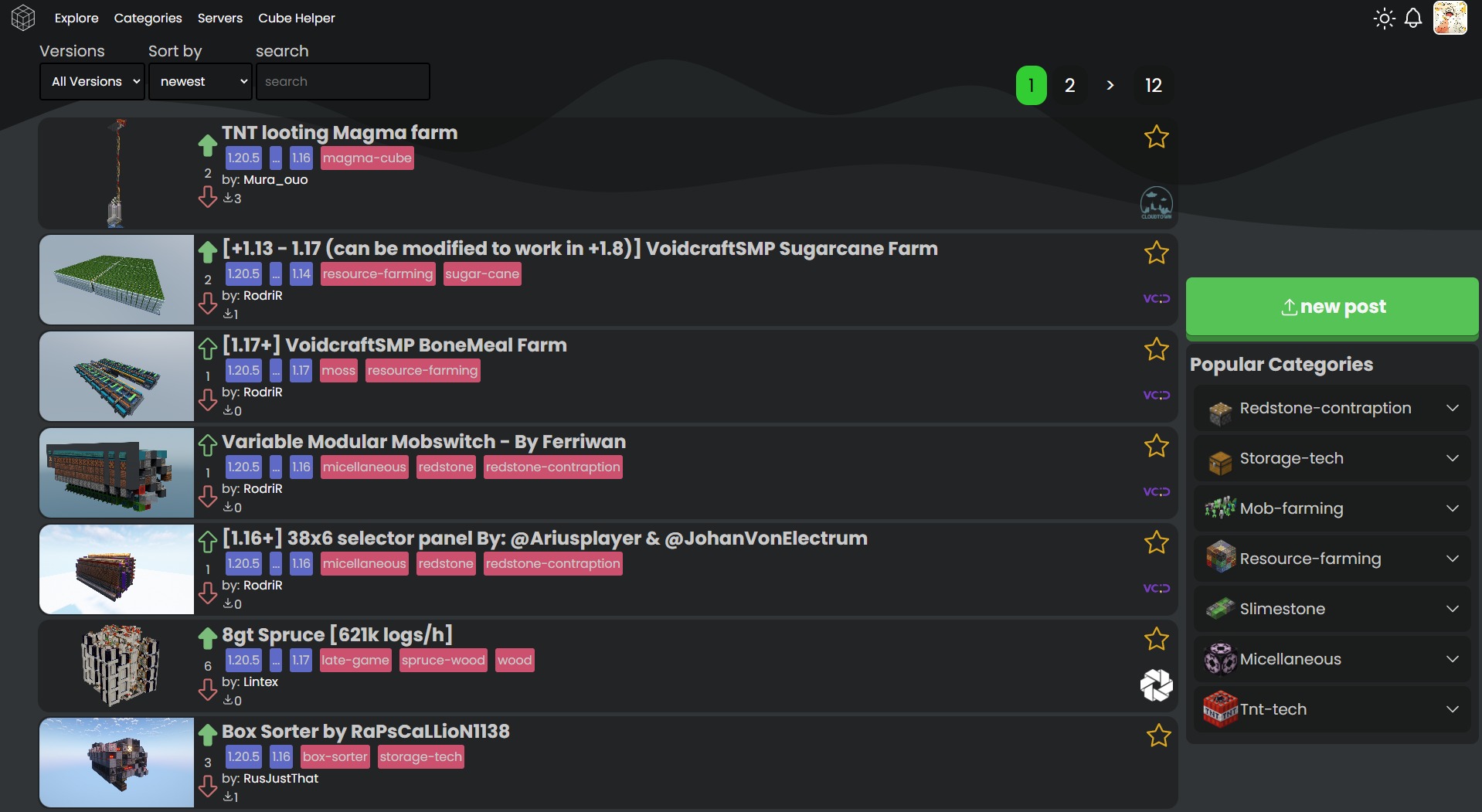Click the Cloudtown server icon on Magma farm
The image size is (1482, 812).
coord(1156,203)
